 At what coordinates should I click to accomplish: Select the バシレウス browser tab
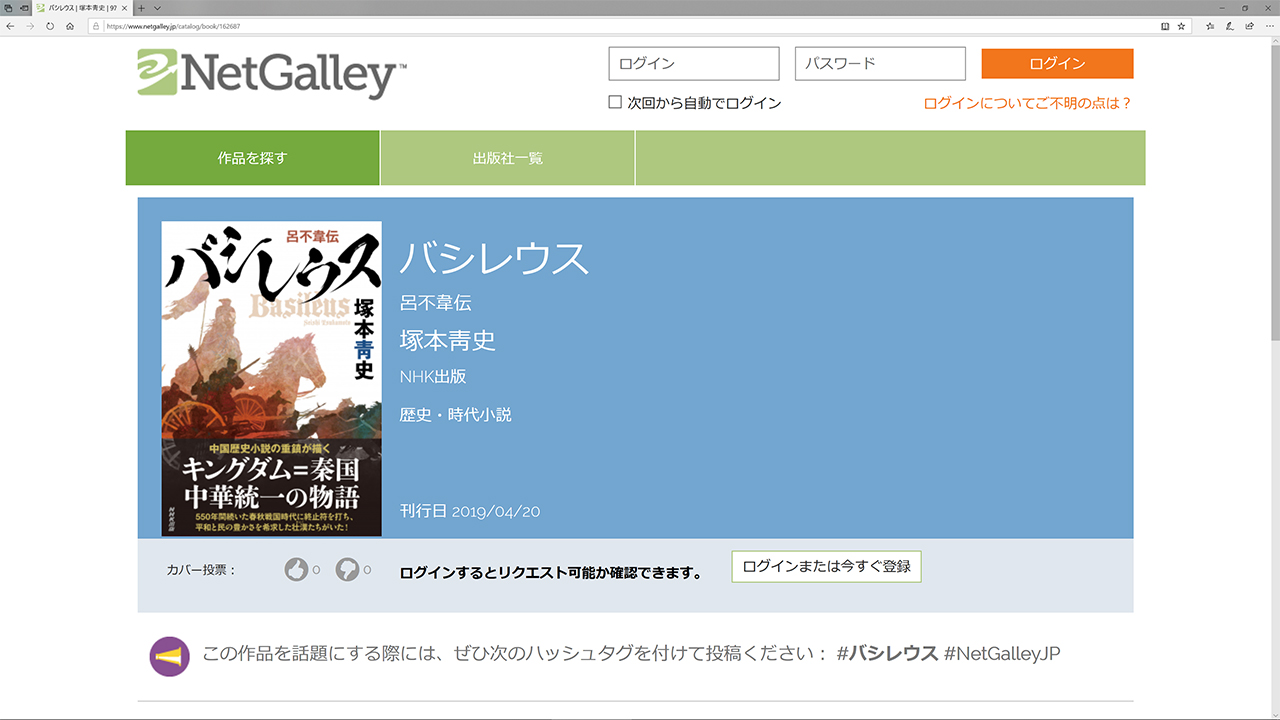pyautogui.click(x=82, y=8)
